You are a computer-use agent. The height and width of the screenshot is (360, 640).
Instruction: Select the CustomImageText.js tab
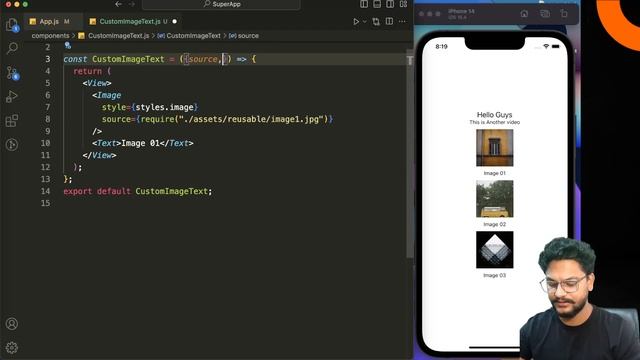[x=130, y=21]
